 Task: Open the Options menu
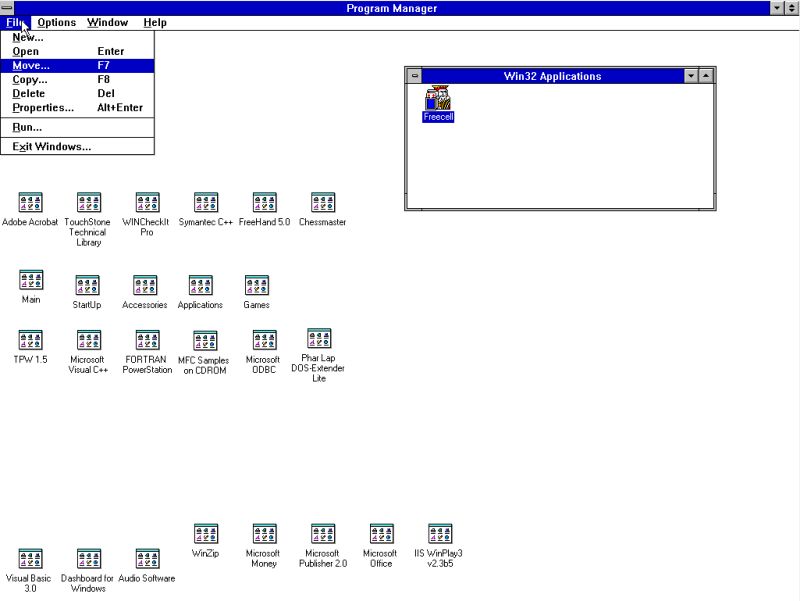click(x=57, y=22)
